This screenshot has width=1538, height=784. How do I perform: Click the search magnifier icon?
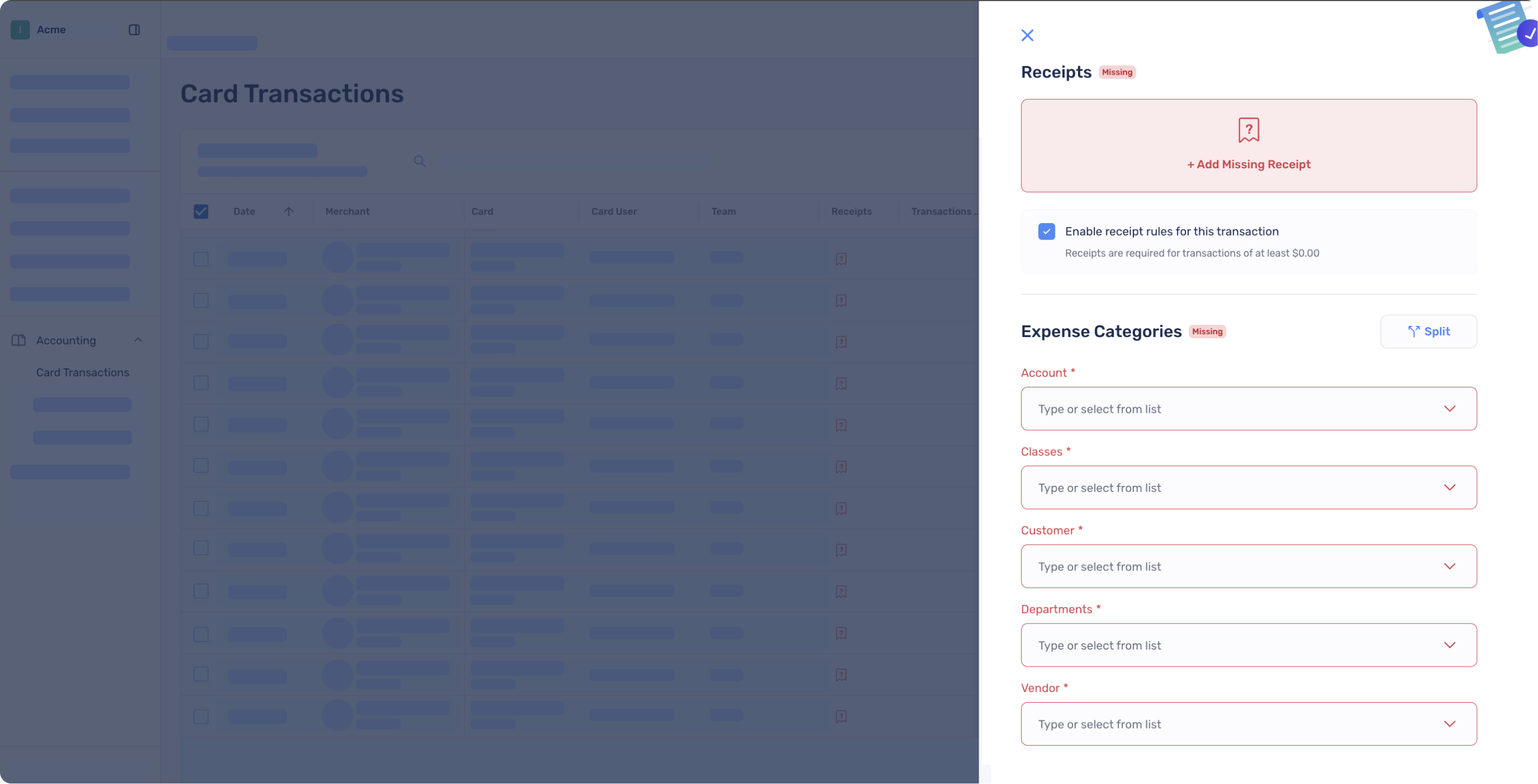coord(420,161)
